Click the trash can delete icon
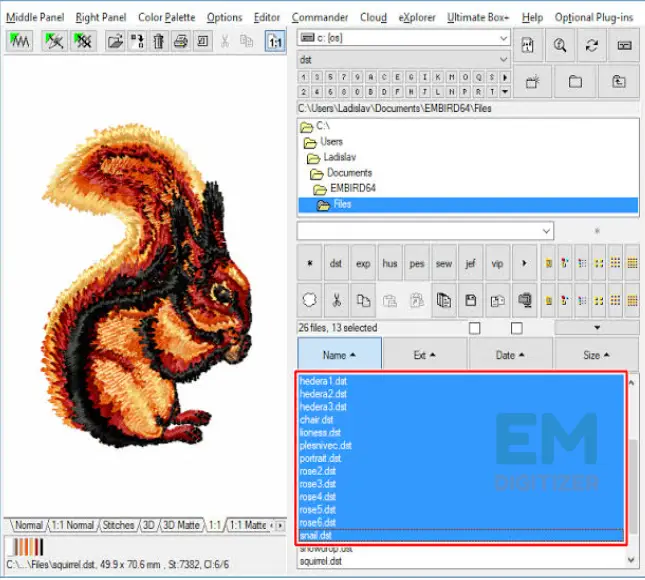The image size is (645, 580). coord(159,41)
